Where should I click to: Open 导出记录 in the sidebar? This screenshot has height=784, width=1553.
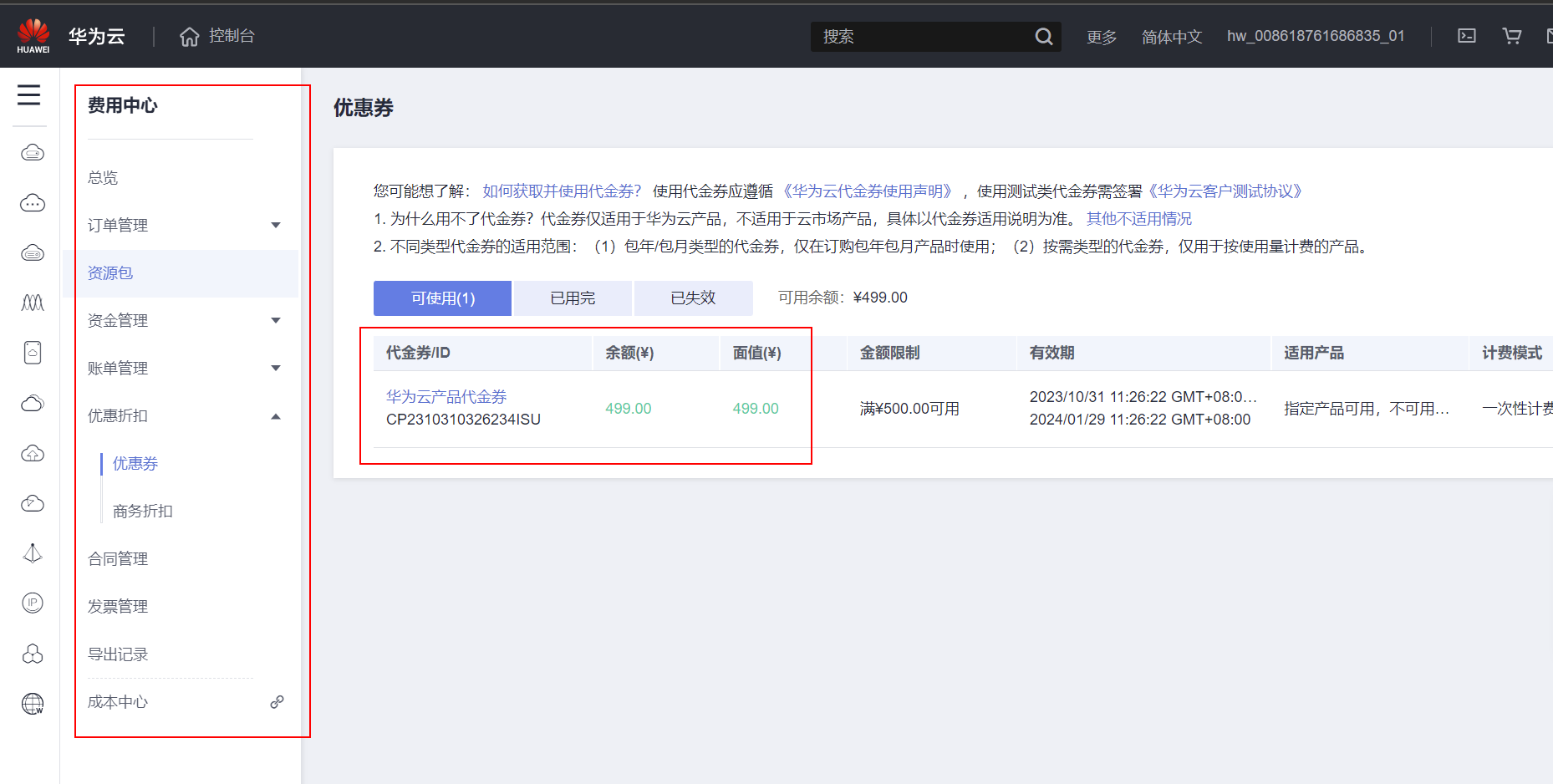[x=118, y=654]
